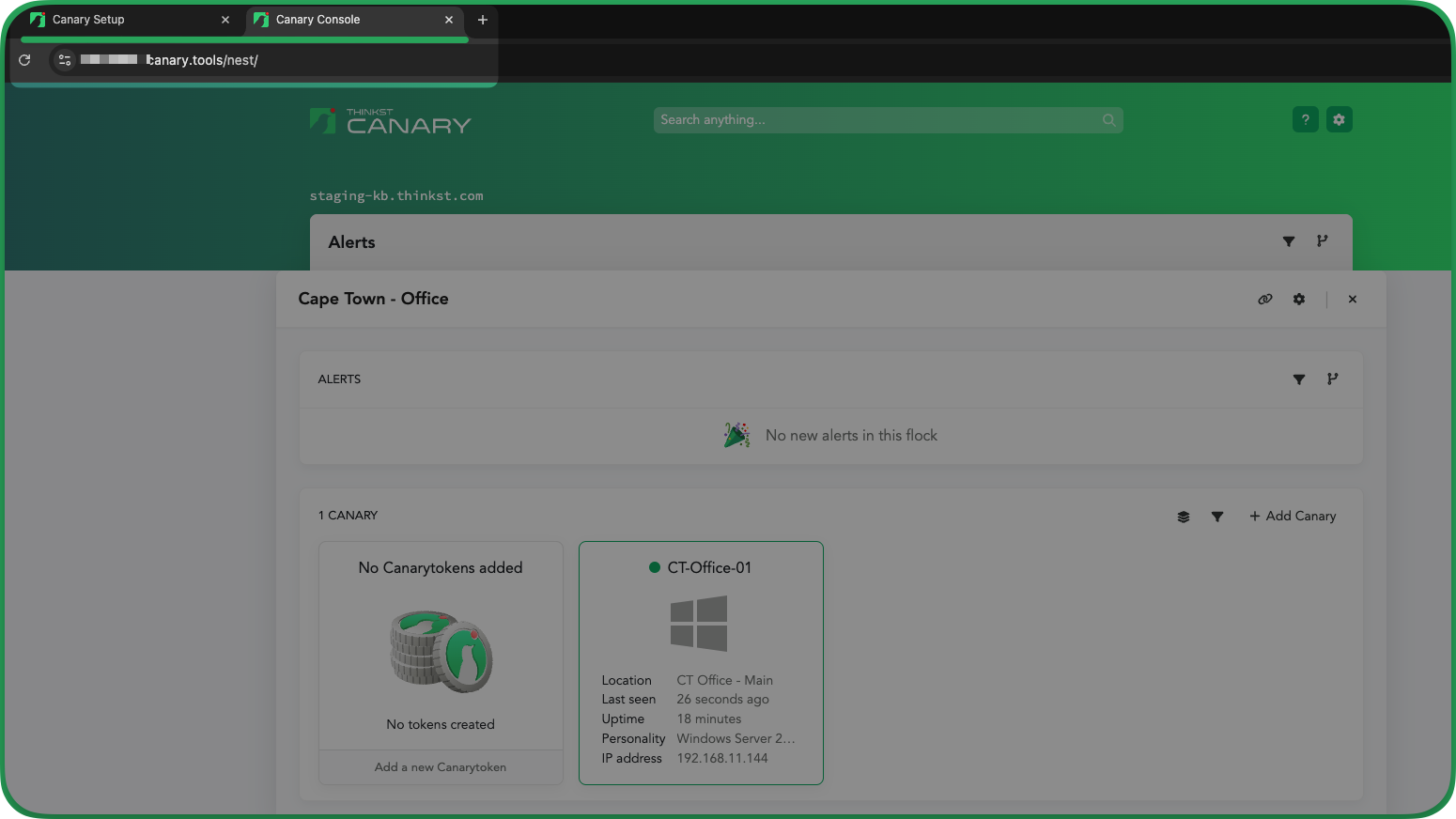Image resolution: width=1456 pixels, height=819 pixels.
Task: Close the Canary Setup tab
Action: [x=225, y=20]
